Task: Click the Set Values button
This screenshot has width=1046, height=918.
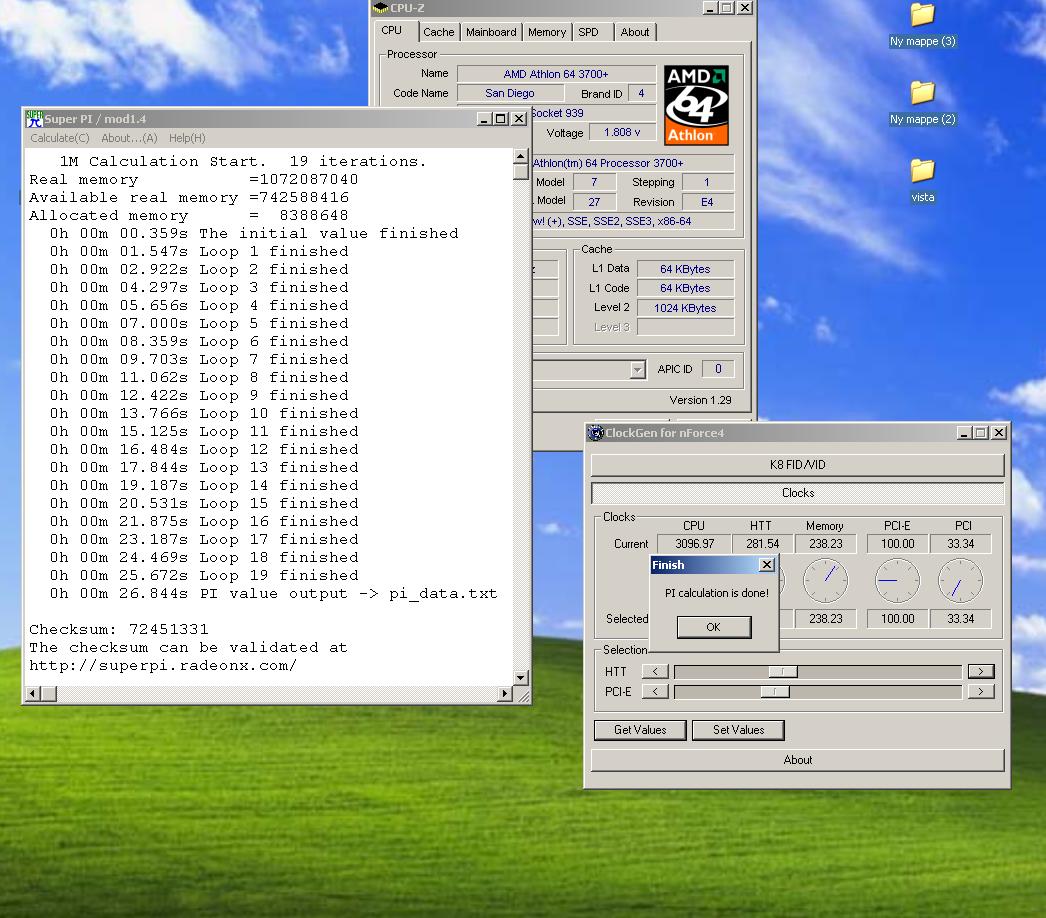Action: pos(738,730)
